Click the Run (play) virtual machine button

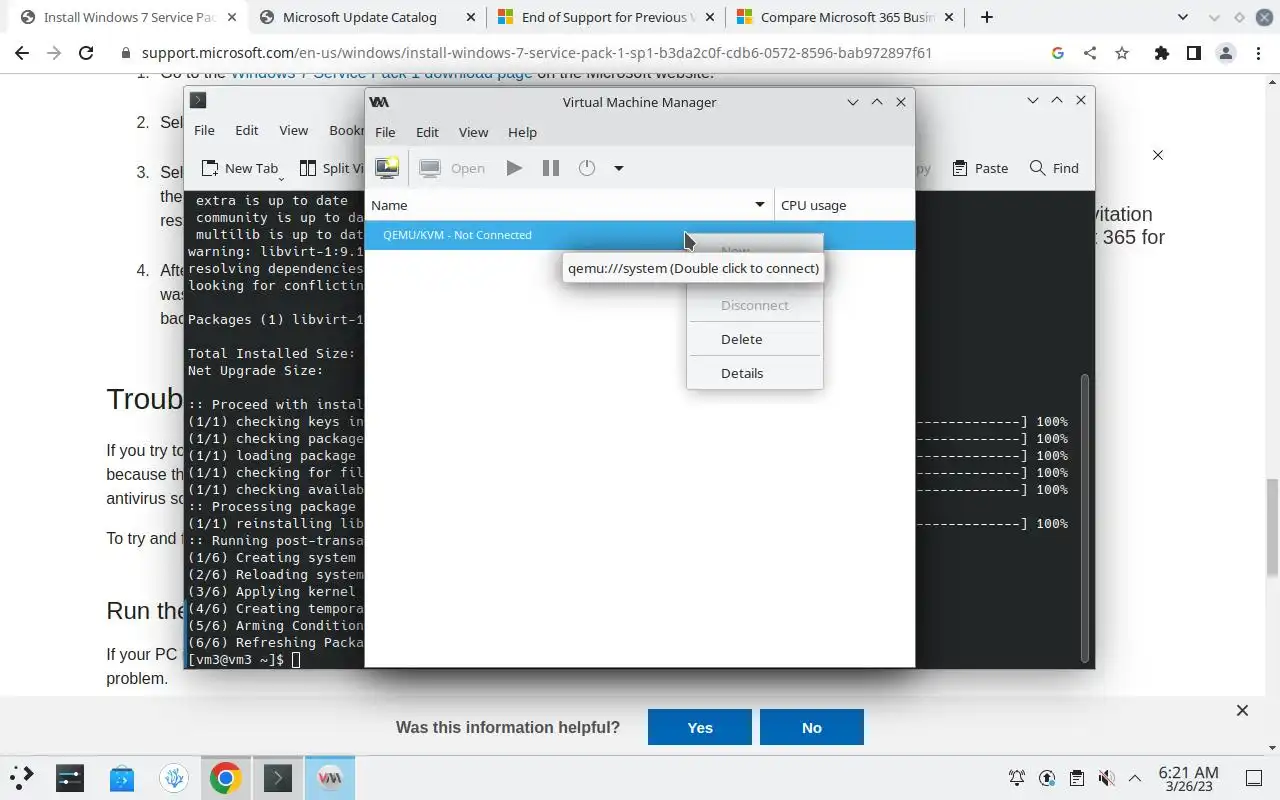[x=514, y=168]
